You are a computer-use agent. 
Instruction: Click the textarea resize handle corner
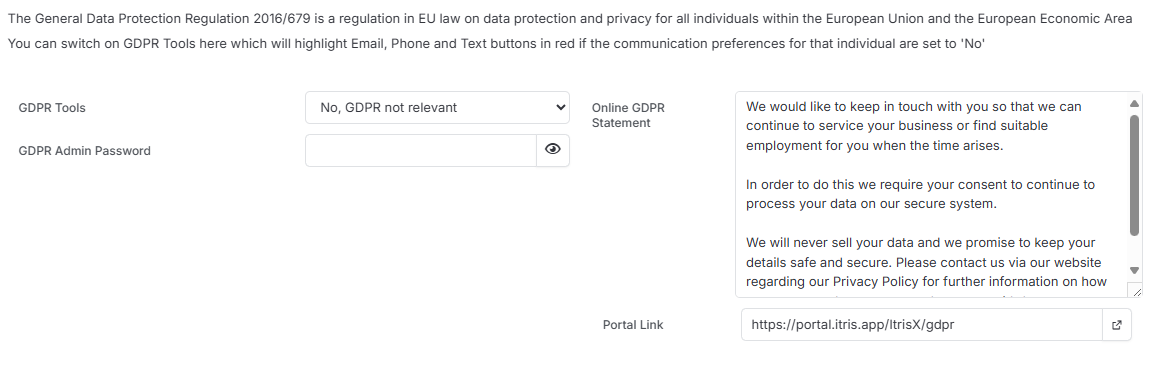(1135, 291)
